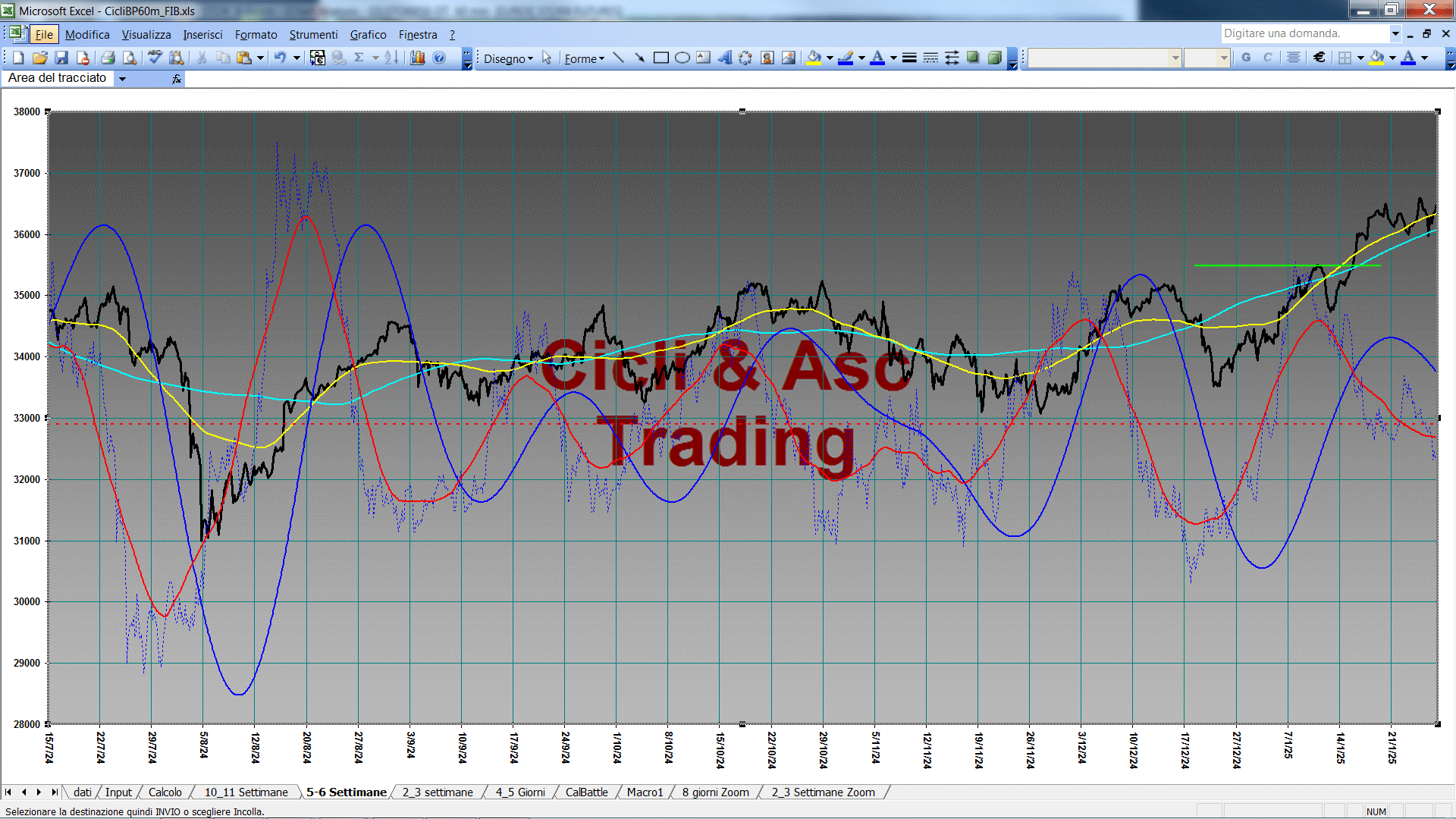Click the Line Style icon
This screenshot has height=819, width=1456.
click(x=909, y=58)
